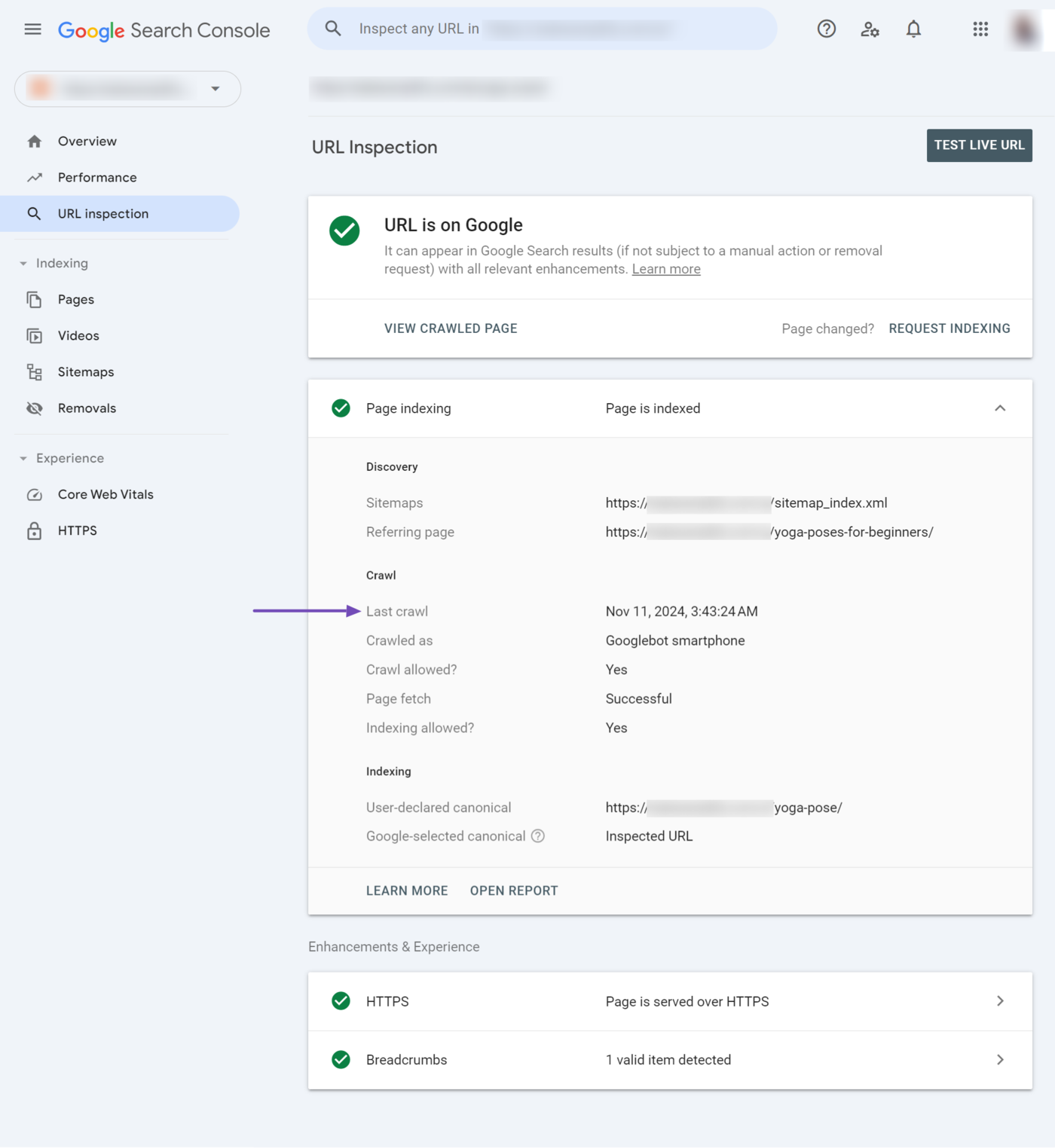Expand the Breadcrumbs row chevron

click(x=1000, y=1060)
